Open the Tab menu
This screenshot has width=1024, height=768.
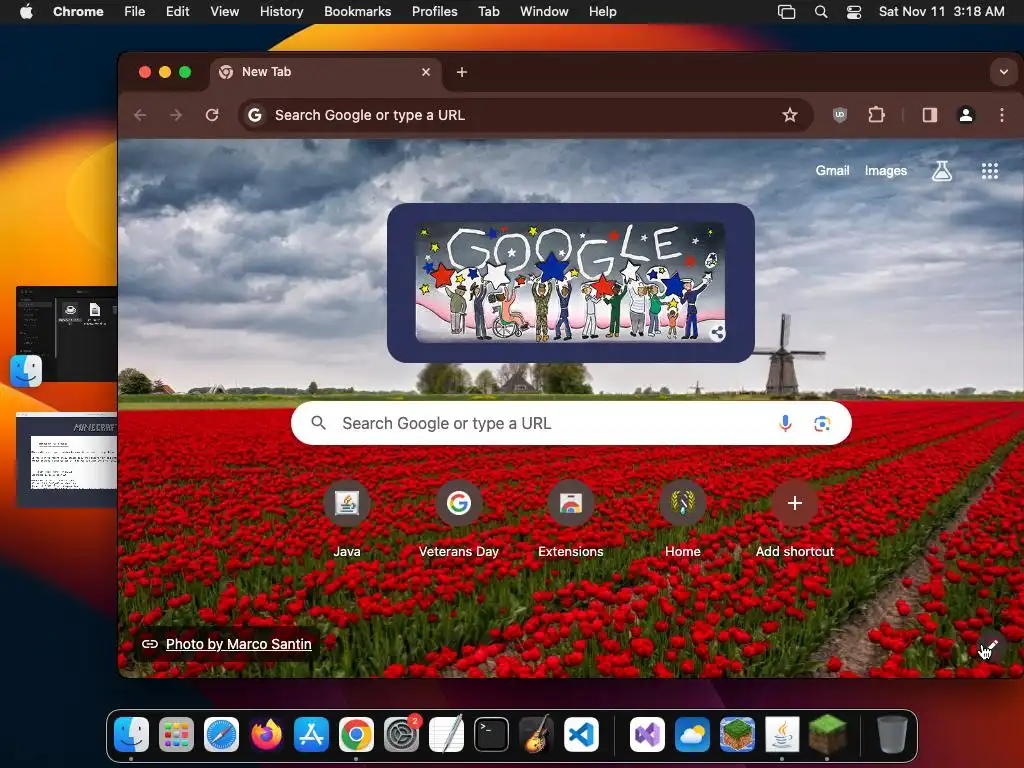point(488,12)
